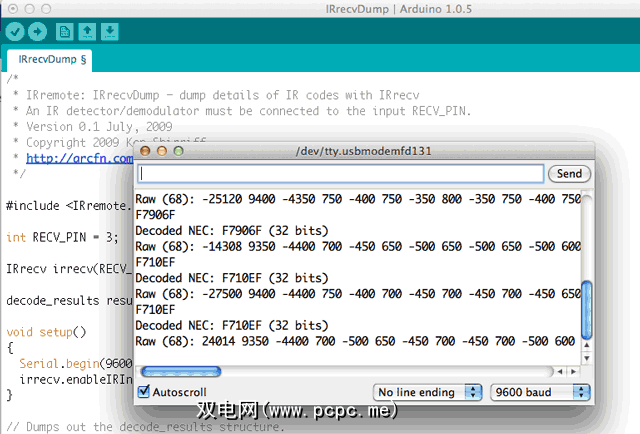Toggle the Autoscroll checkbox
The height and width of the screenshot is (434, 640).
click(144, 392)
